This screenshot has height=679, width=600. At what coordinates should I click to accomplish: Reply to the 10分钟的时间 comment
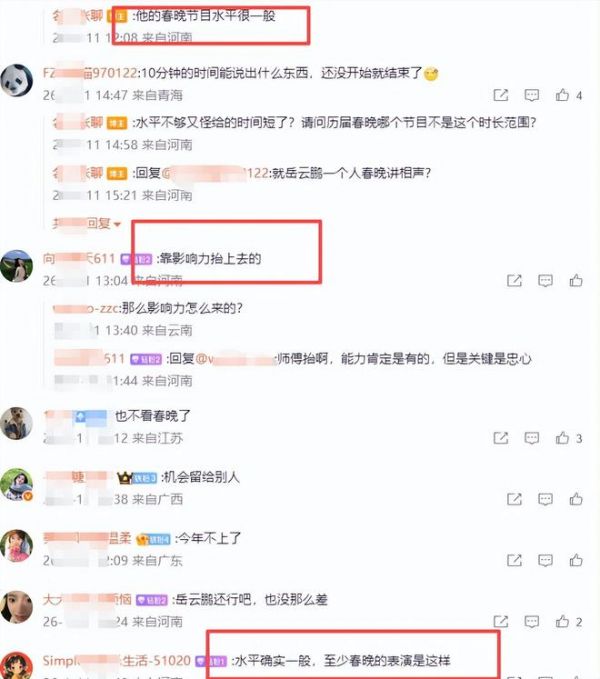click(532, 95)
